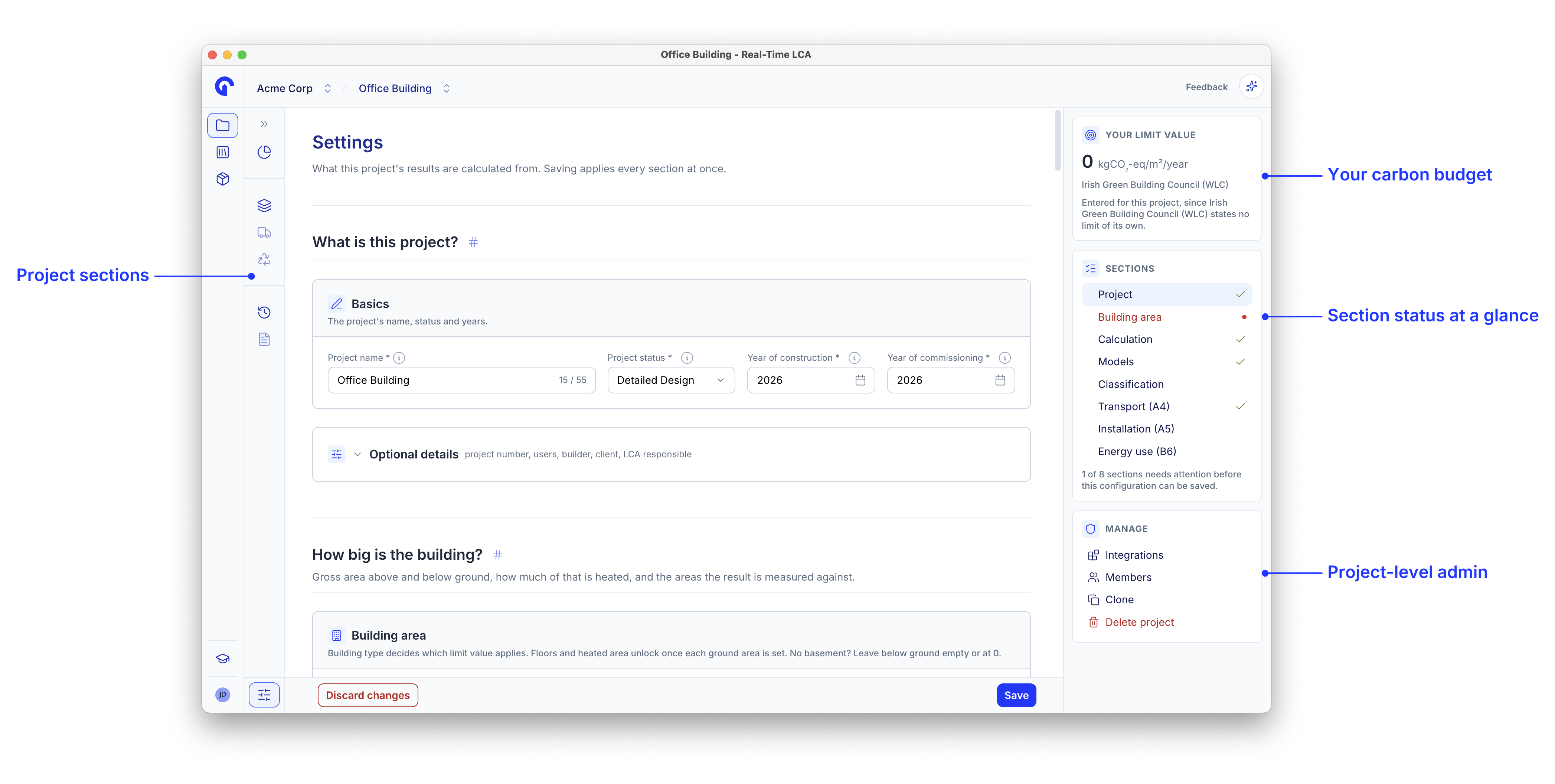Image resolution: width=1555 pixels, height=784 pixels.
Task: Open the layers stack section icon
Action: coord(264,206)
